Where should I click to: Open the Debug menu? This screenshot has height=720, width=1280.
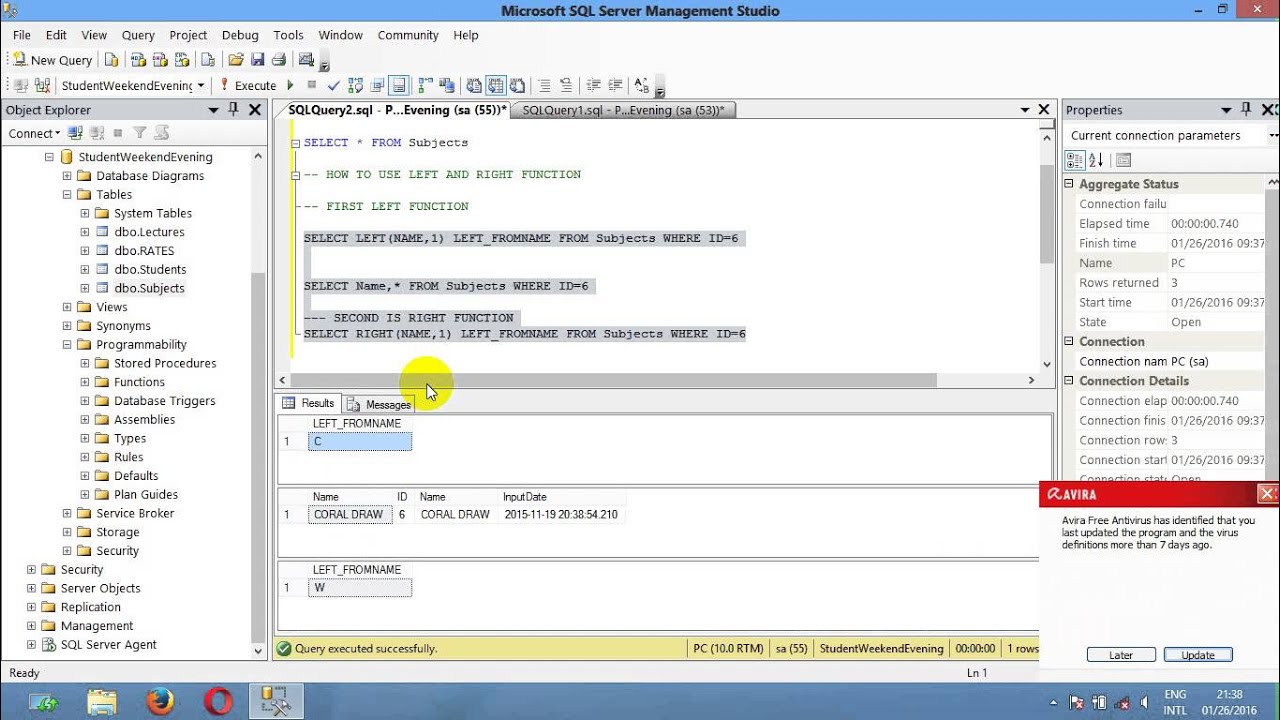[x=240, y=35]
